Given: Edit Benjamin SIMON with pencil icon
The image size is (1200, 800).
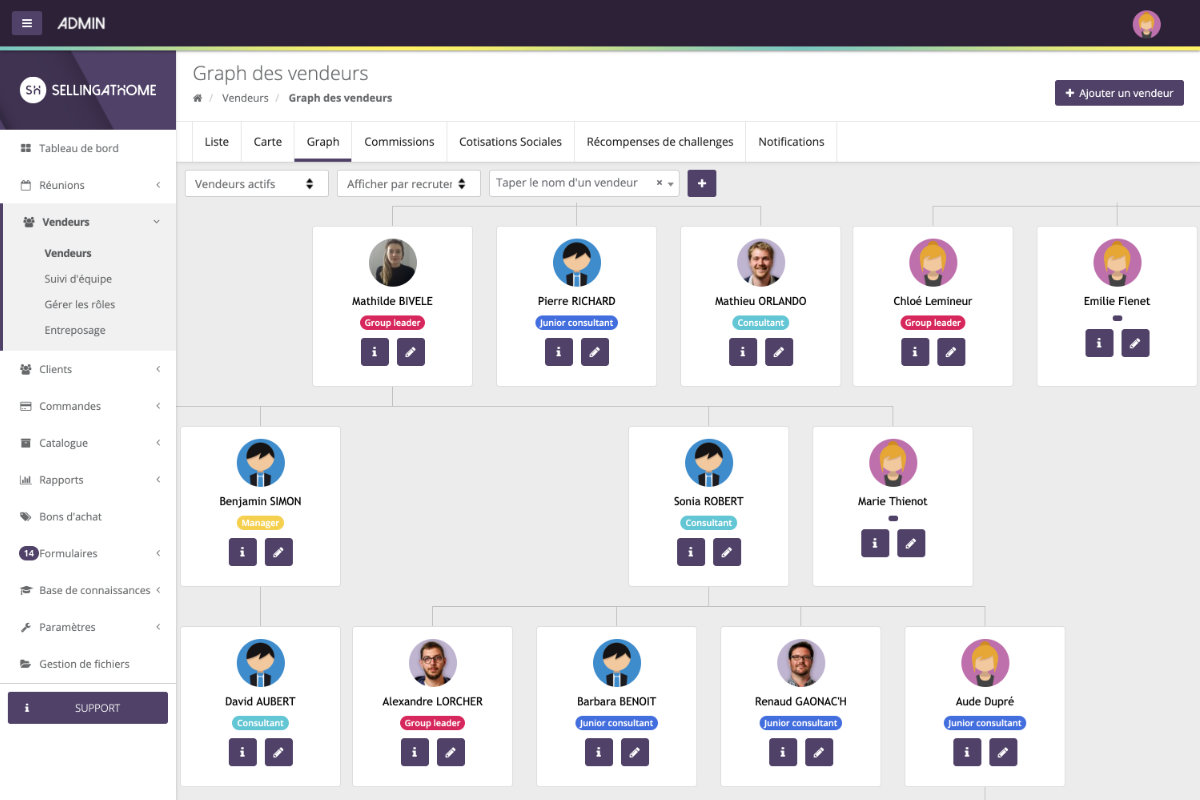Looking at the screenshot, I should click(x=279, y=552).
